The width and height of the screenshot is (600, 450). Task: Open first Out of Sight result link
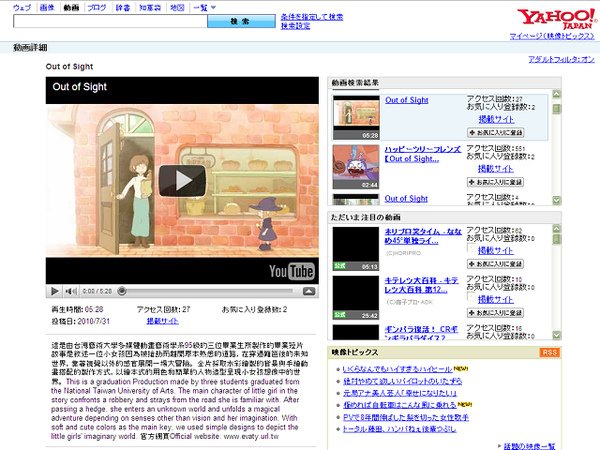pos(406,100)
